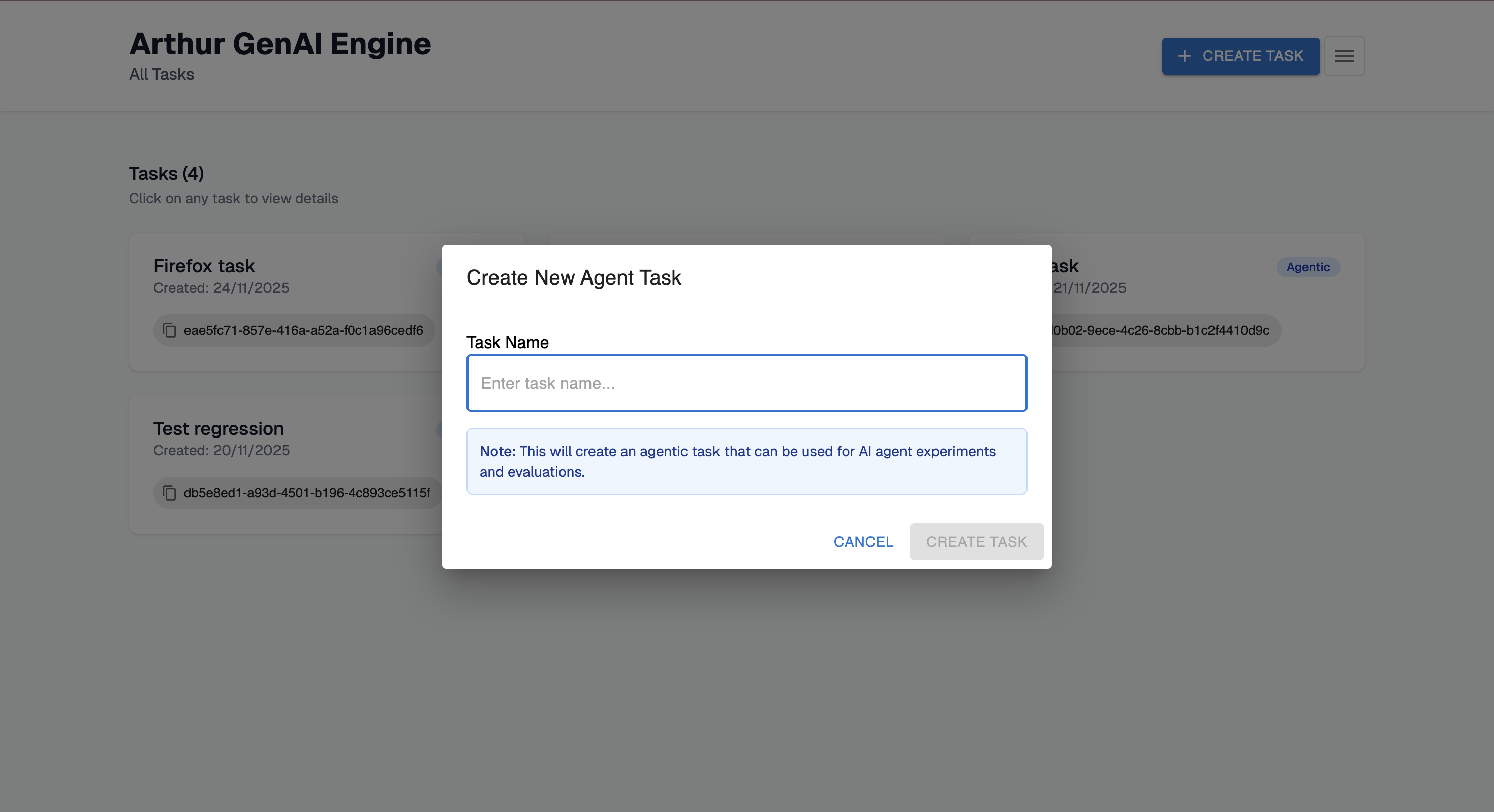
Task: Click the Create New Agent Task dialog title
Action: pos(573,277)
